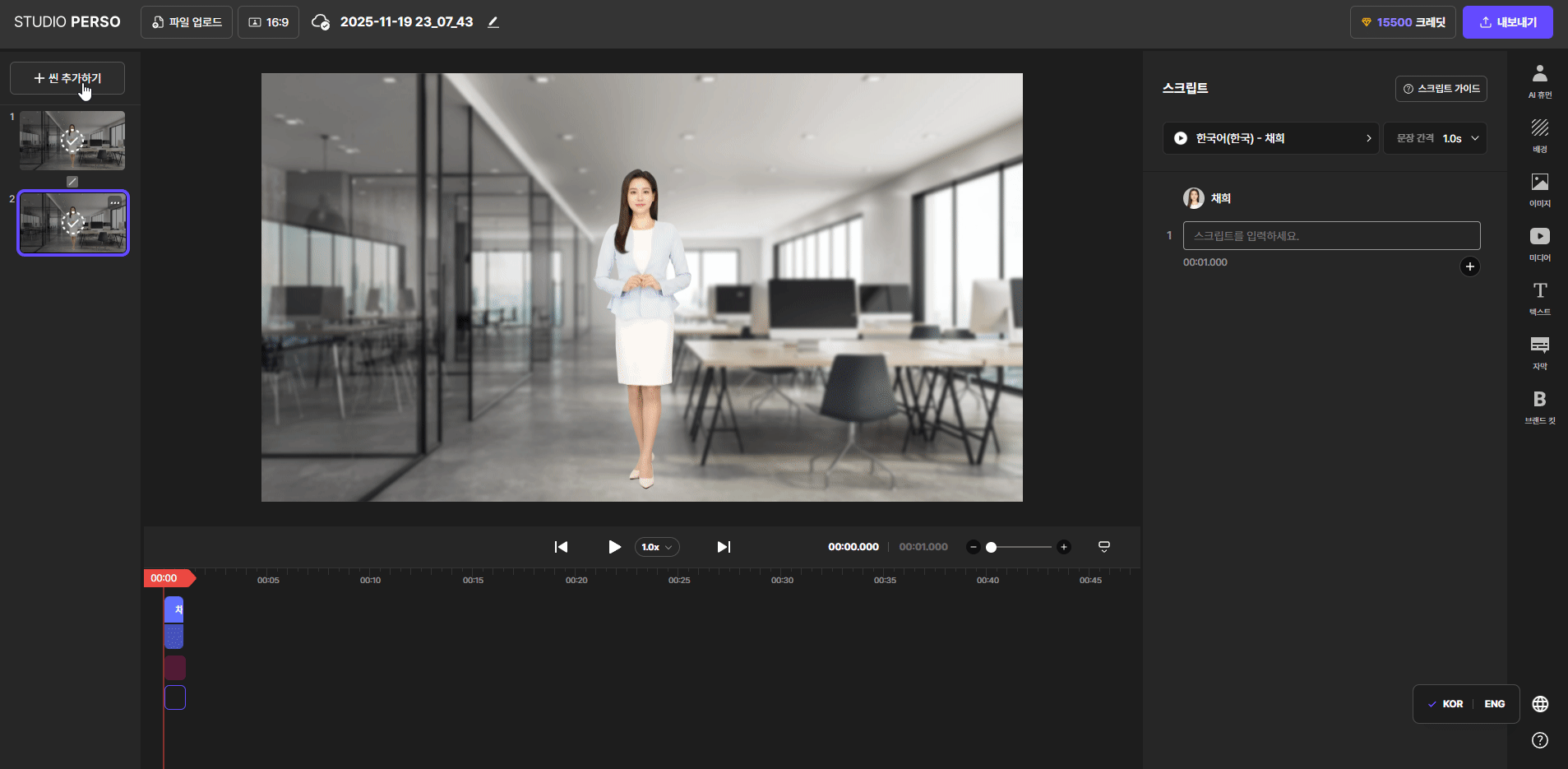The height and width of the screenshot is (769, 1568).
Task: Open the Korean voice selector
Action: point(1271,138)
